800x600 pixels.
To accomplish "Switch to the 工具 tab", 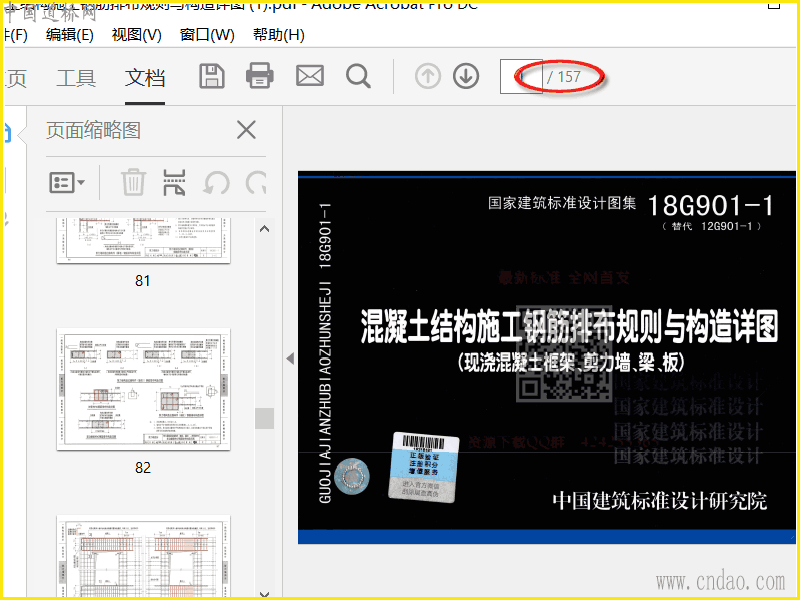I will pyautogui.click(x=76, y=78).
